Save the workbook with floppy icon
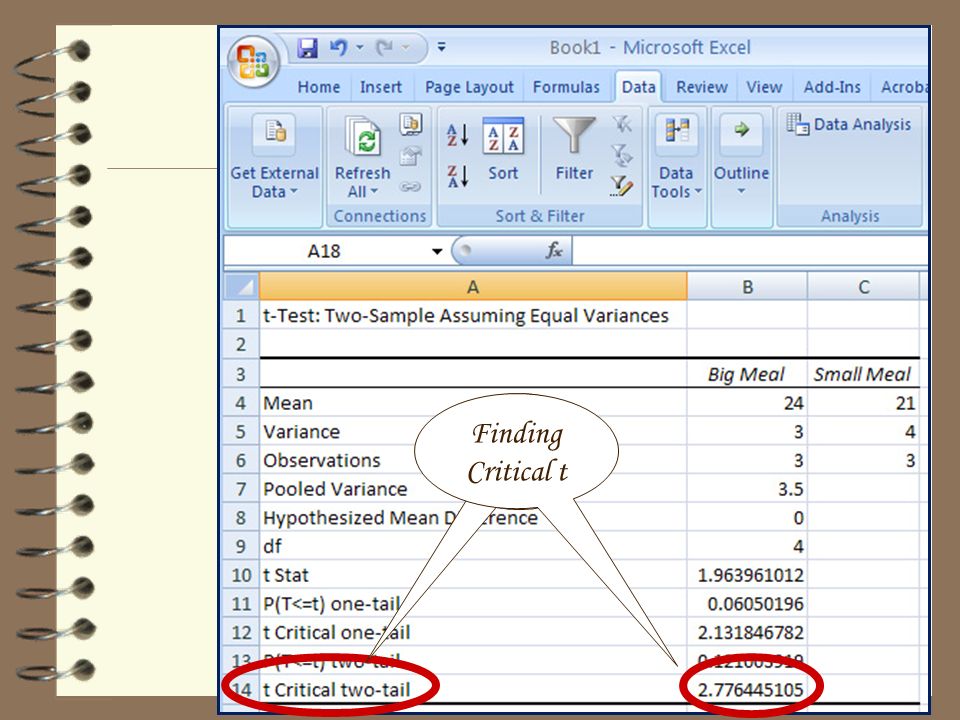960x720 pixels. point(307,48)
